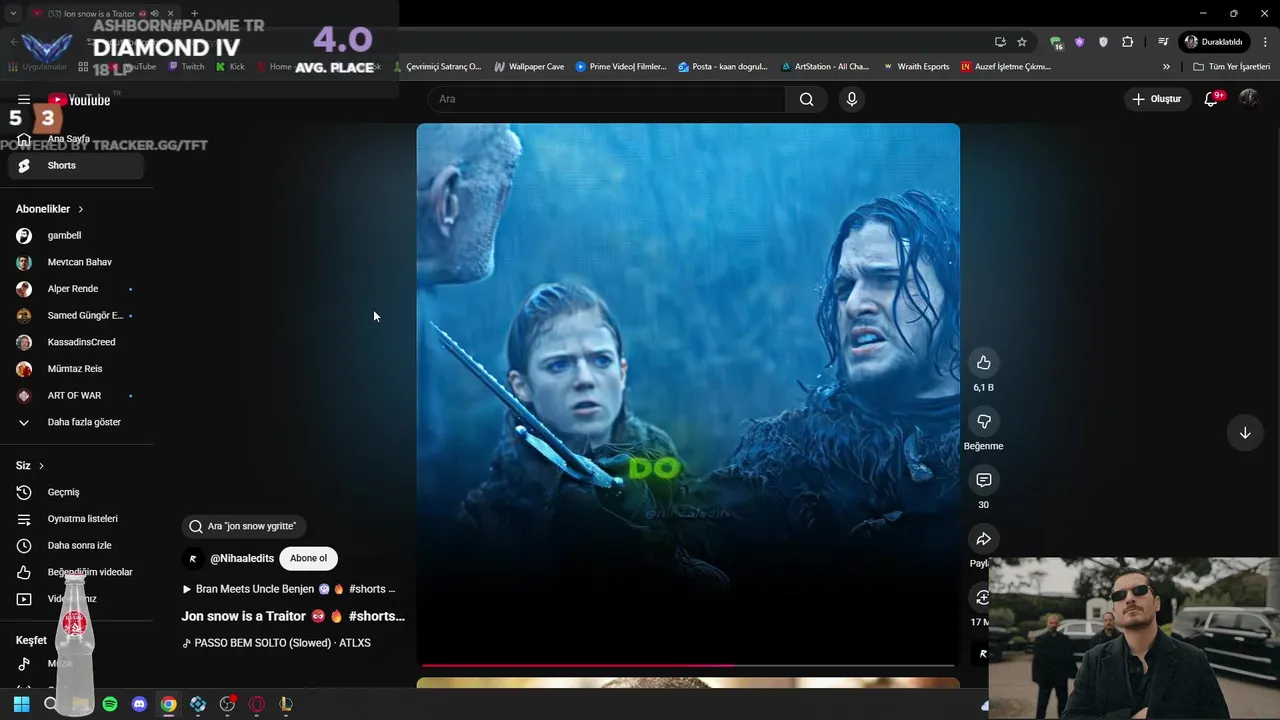Viewport: 1280px width, 720px height.
Task: Subscribe with the Abone ol button
Action: tap(308, 558)
